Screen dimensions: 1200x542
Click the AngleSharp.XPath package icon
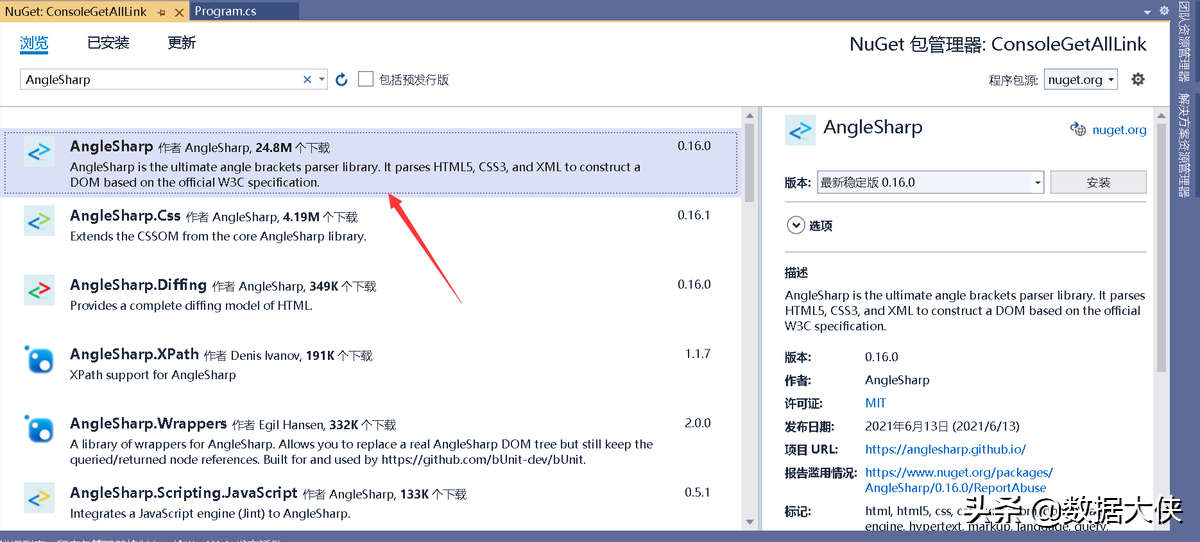[x=38, y=359]
